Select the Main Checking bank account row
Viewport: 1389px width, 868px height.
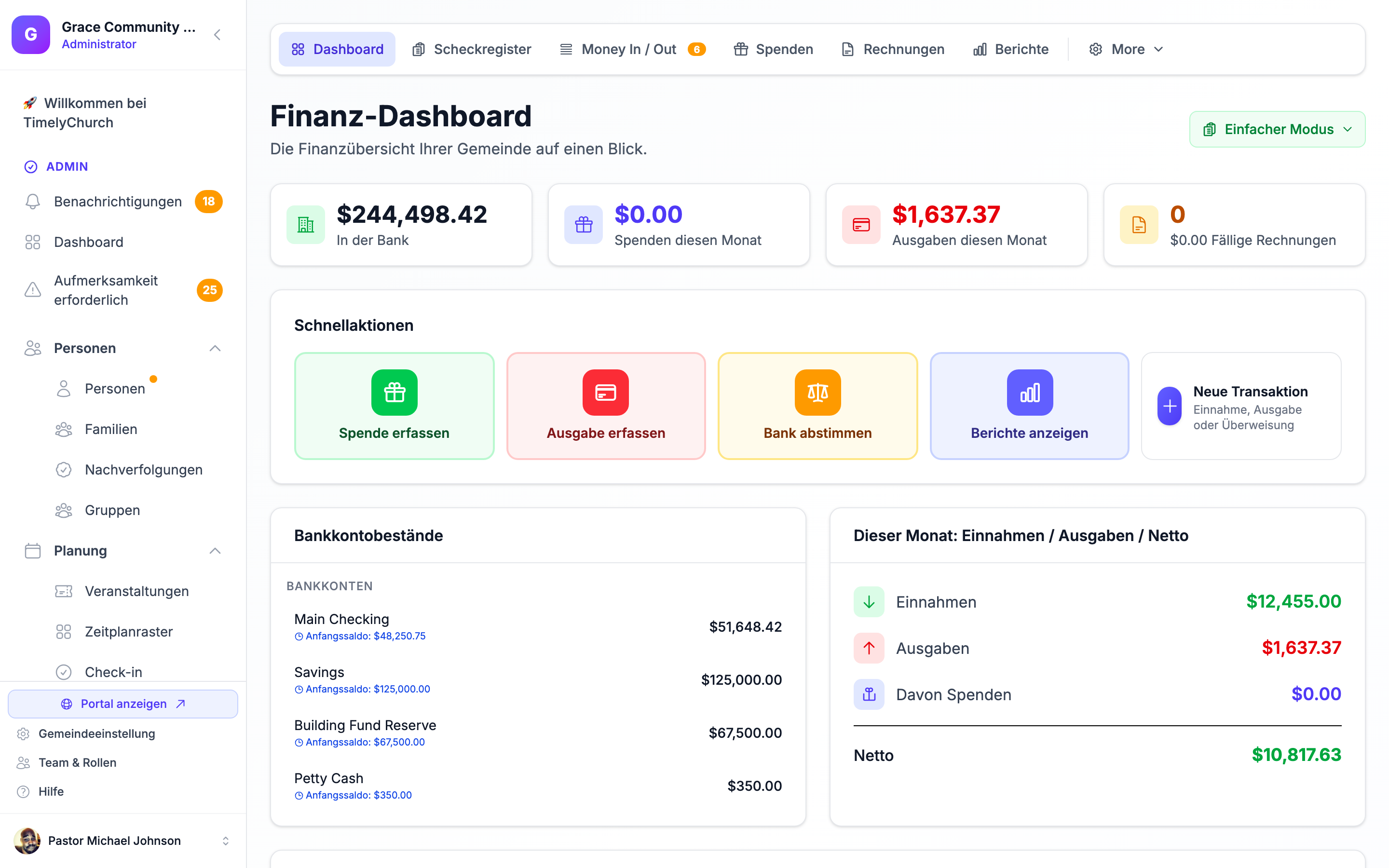[538, 627]
